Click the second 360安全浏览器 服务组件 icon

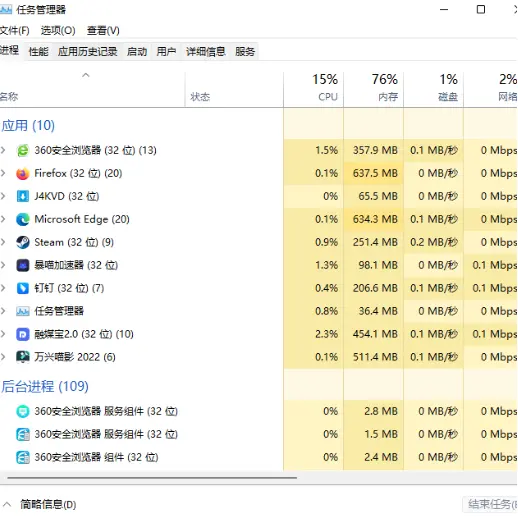pyautogui.click(x=23, y=434)
